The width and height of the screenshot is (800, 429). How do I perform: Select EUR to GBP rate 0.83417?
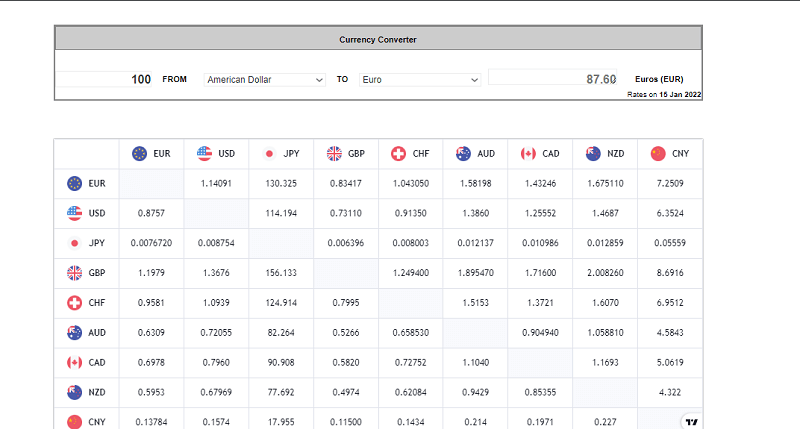346,183
